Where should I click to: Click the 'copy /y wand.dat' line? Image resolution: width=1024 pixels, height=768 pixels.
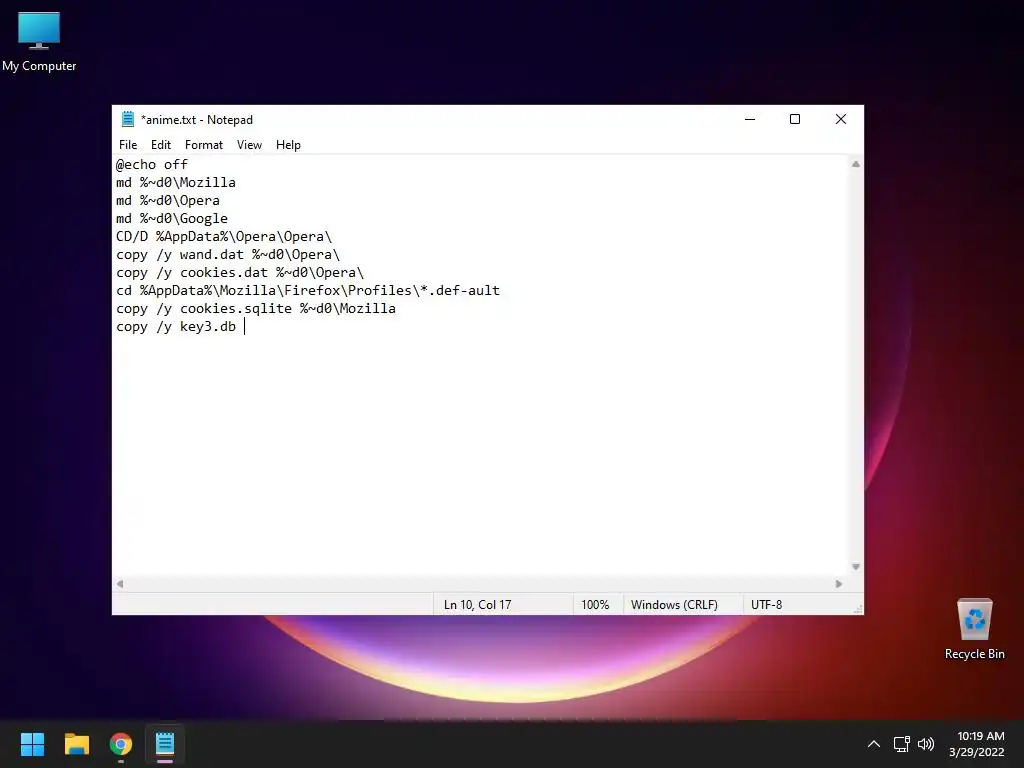pos(228,255)
